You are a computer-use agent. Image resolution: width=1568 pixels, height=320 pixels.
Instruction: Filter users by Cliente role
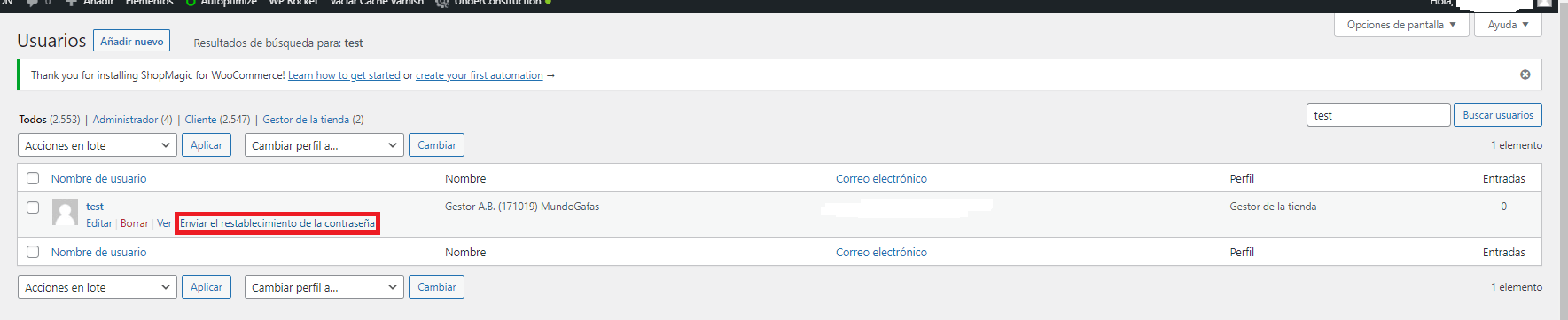200,120
